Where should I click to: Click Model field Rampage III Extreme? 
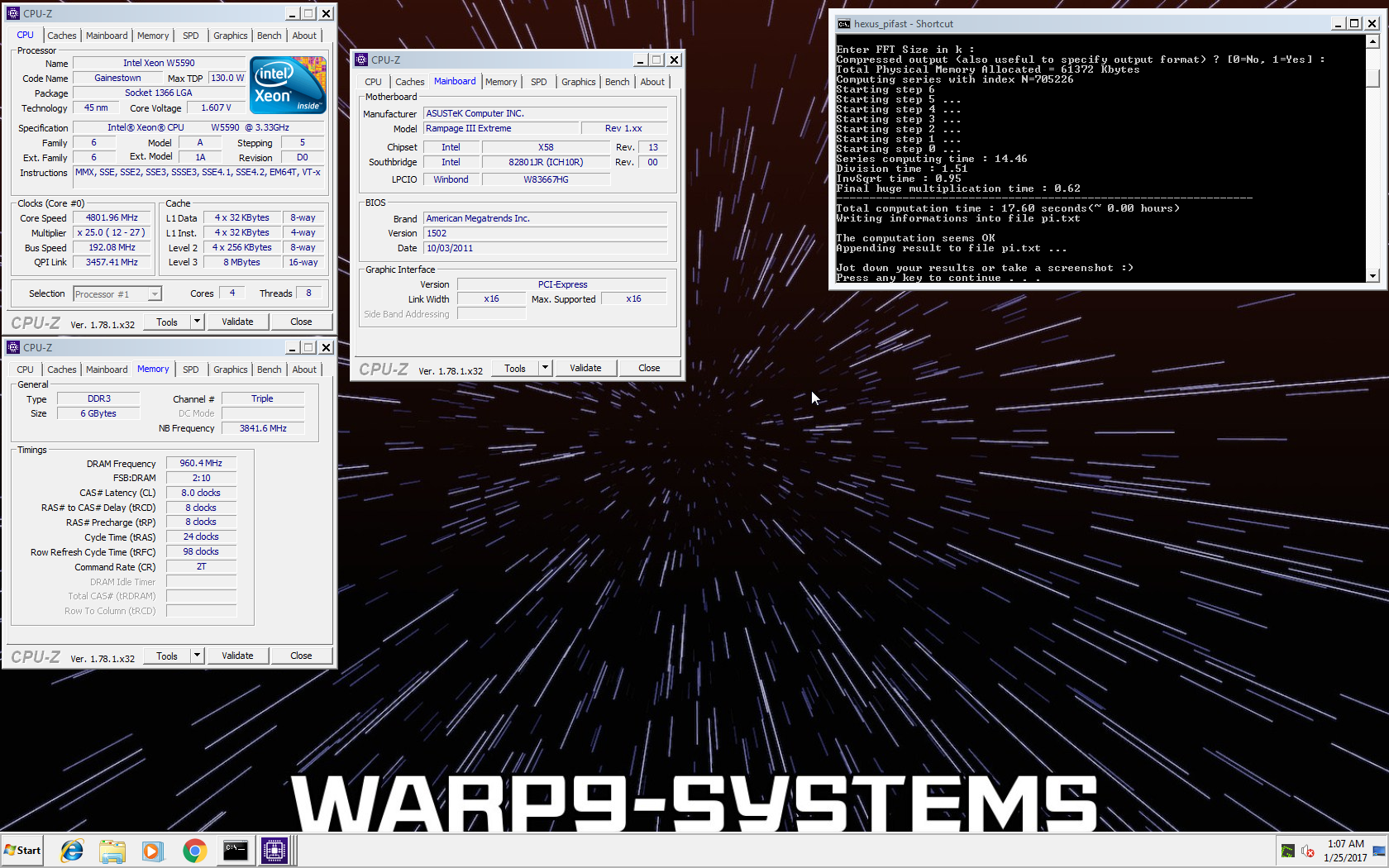(501, 128)
